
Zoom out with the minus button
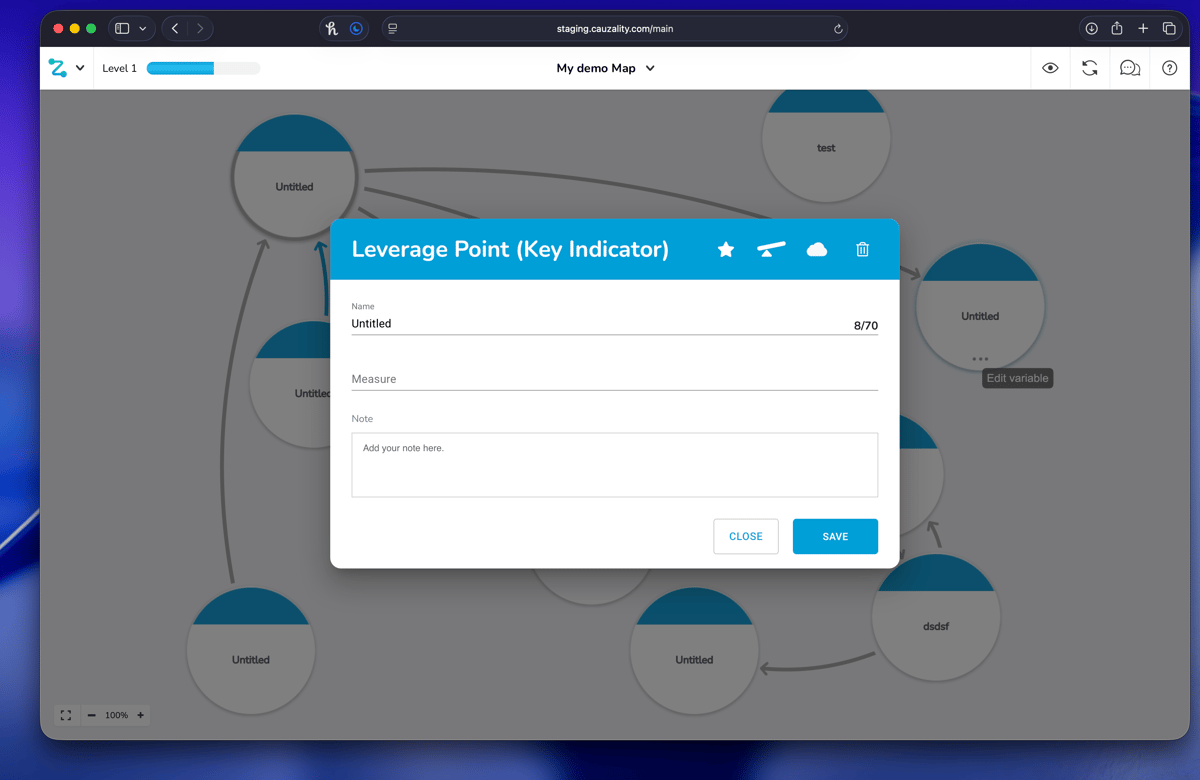[x=92, y=715]
